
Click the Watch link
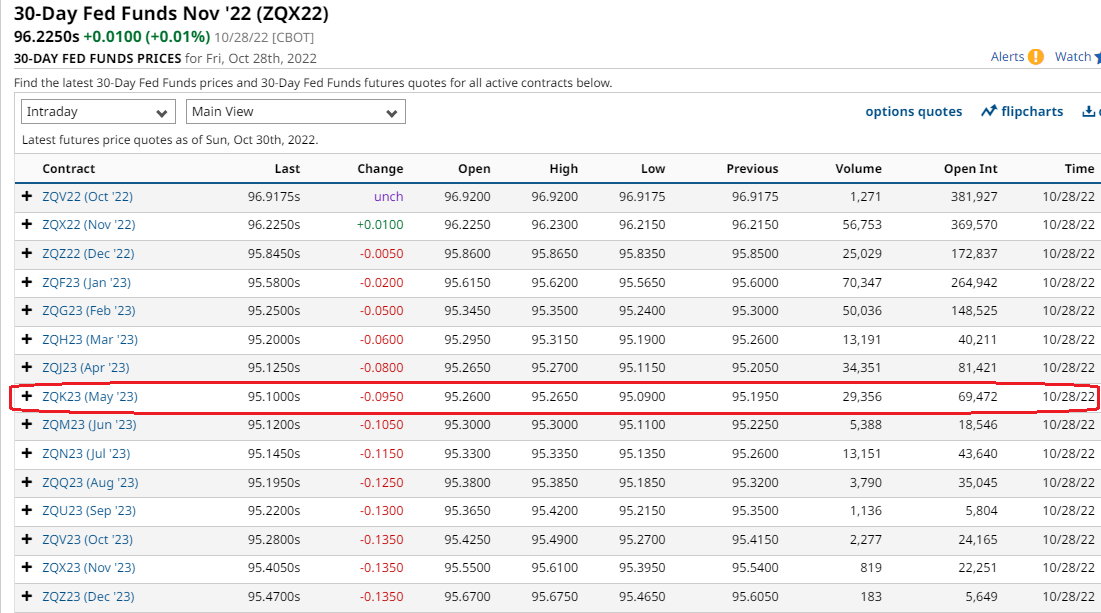(x=1073, y=57)
